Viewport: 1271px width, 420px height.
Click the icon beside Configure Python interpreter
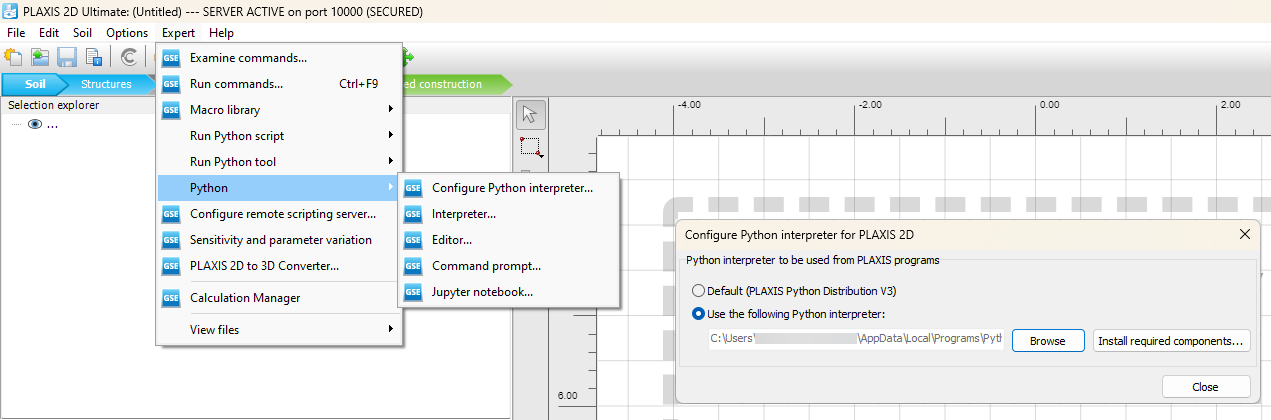[x=413, y=188]
